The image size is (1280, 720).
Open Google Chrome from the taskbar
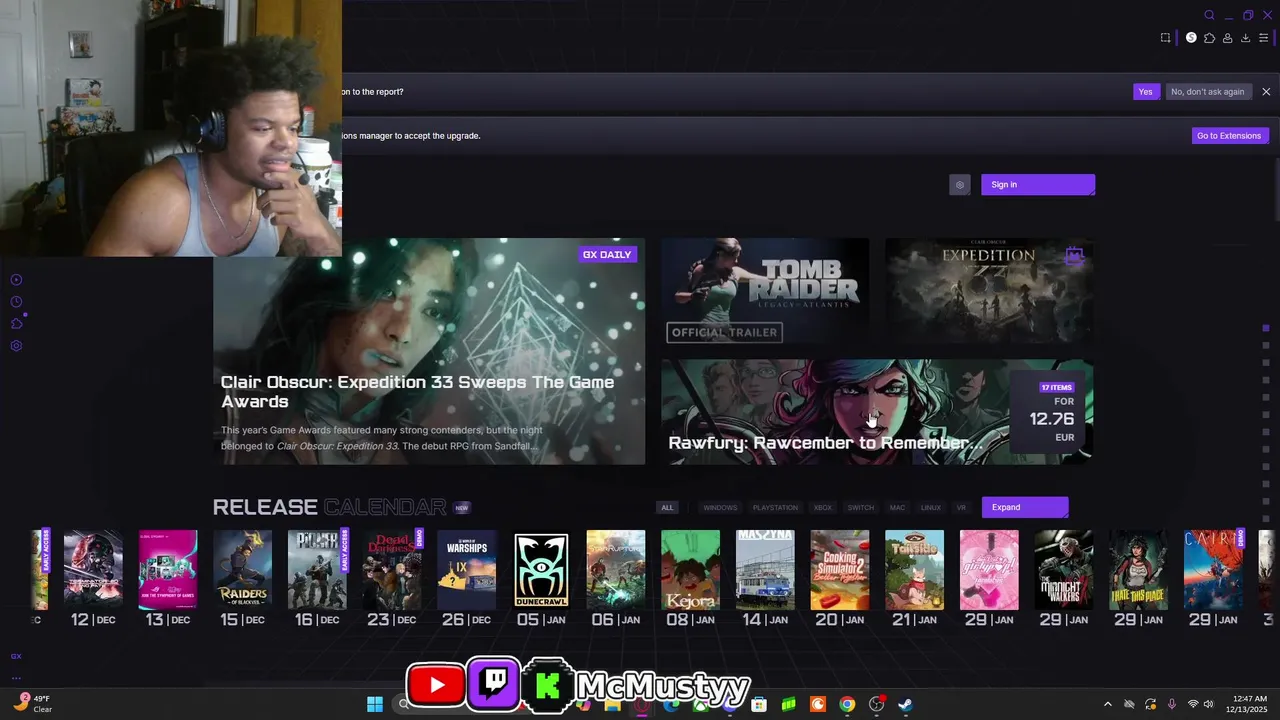[847, 704]
